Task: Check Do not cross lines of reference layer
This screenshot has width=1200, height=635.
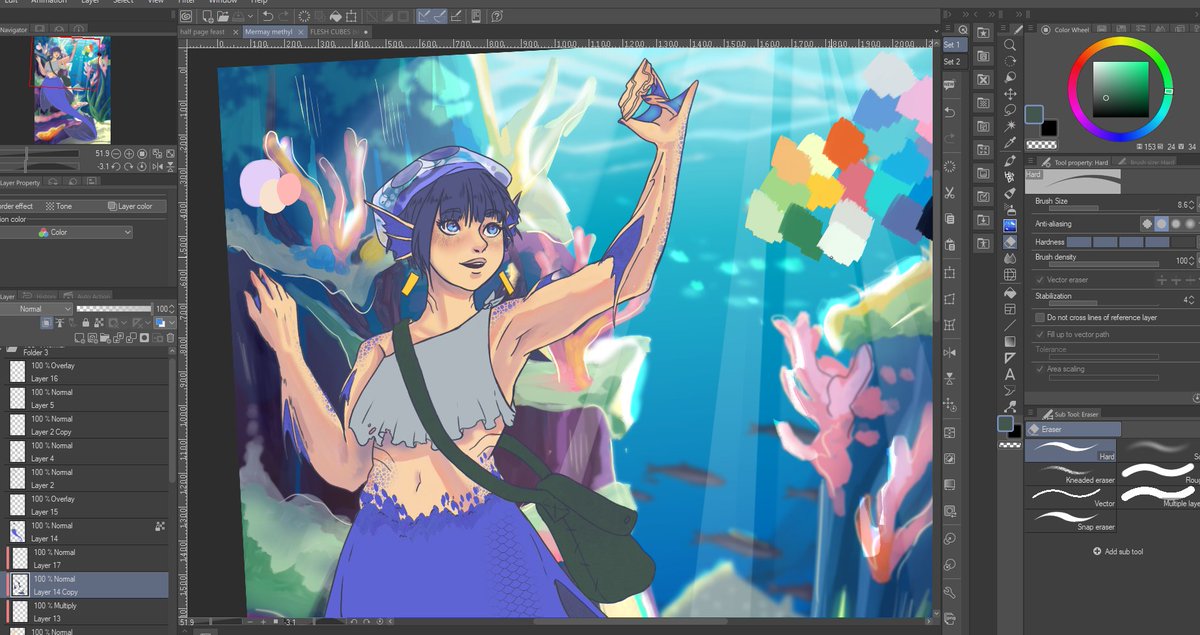Action: (1040, 317)
